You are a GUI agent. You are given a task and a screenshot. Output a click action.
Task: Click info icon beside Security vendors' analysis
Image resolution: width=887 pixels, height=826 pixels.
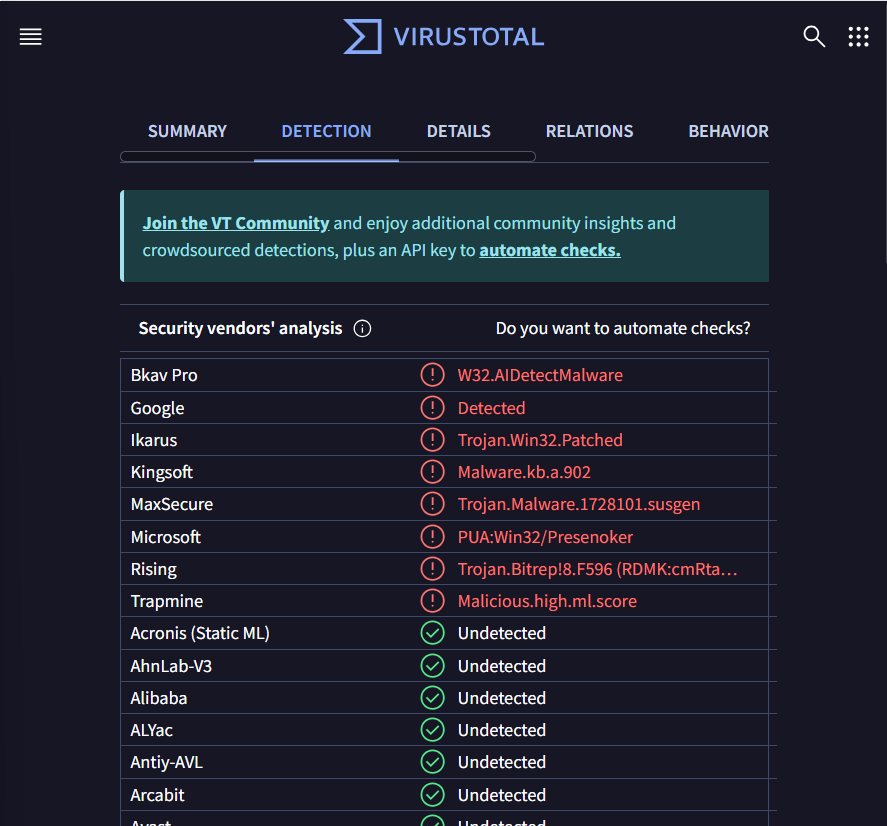(362, 329)
